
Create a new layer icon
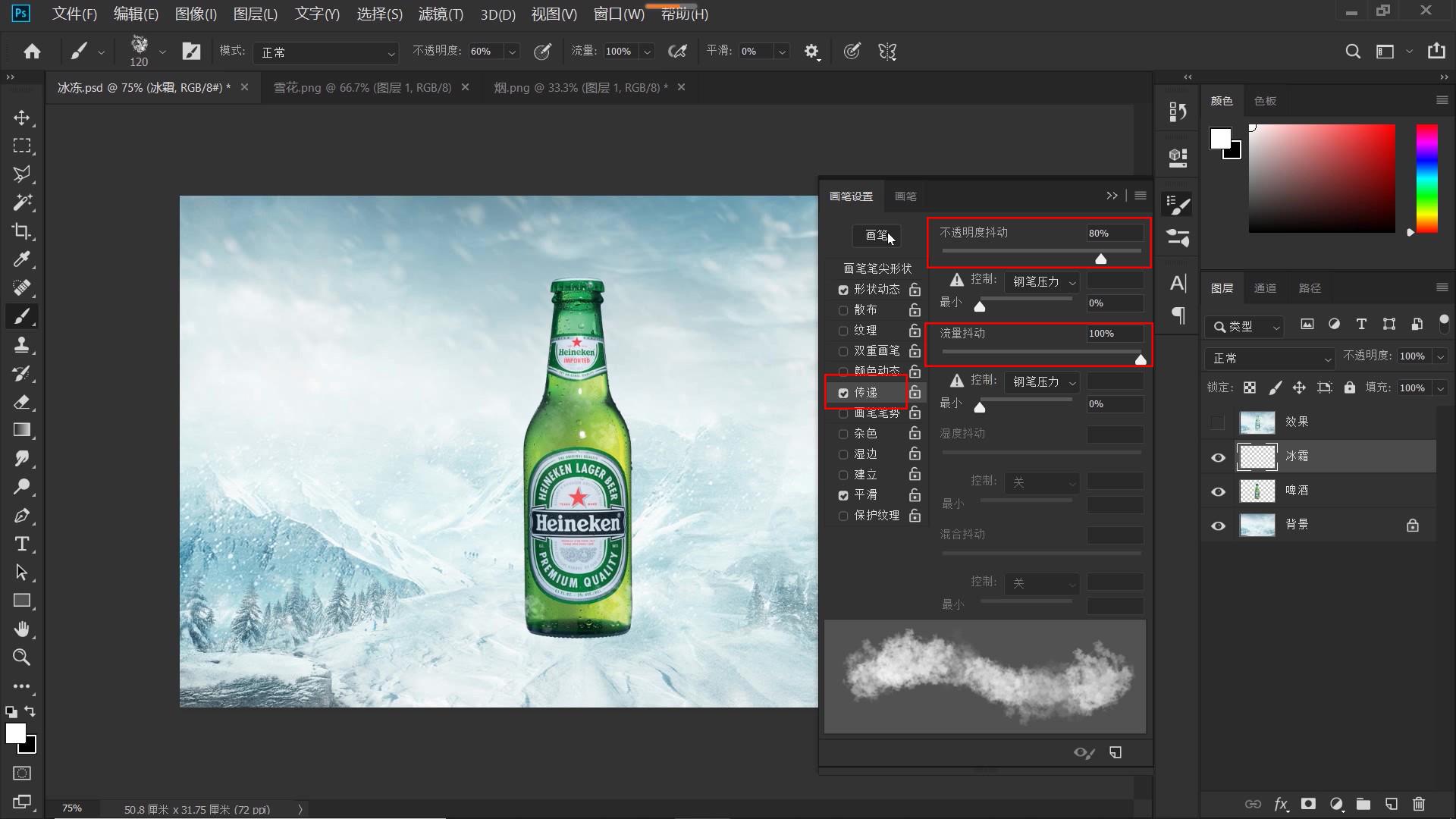(1392, 804)
